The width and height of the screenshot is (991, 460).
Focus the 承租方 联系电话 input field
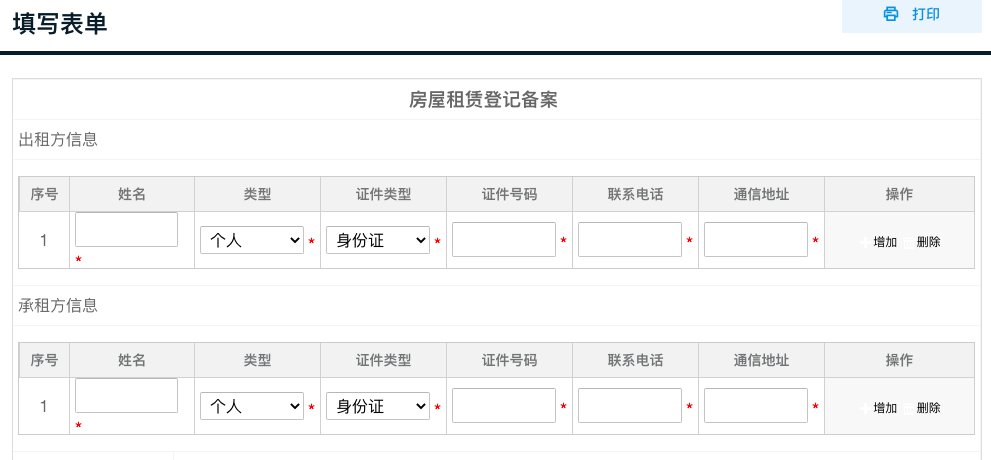[x=629, y=406]
